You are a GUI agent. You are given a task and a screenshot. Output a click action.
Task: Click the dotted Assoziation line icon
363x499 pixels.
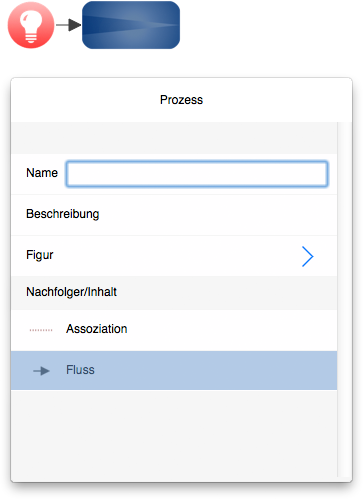41,330
